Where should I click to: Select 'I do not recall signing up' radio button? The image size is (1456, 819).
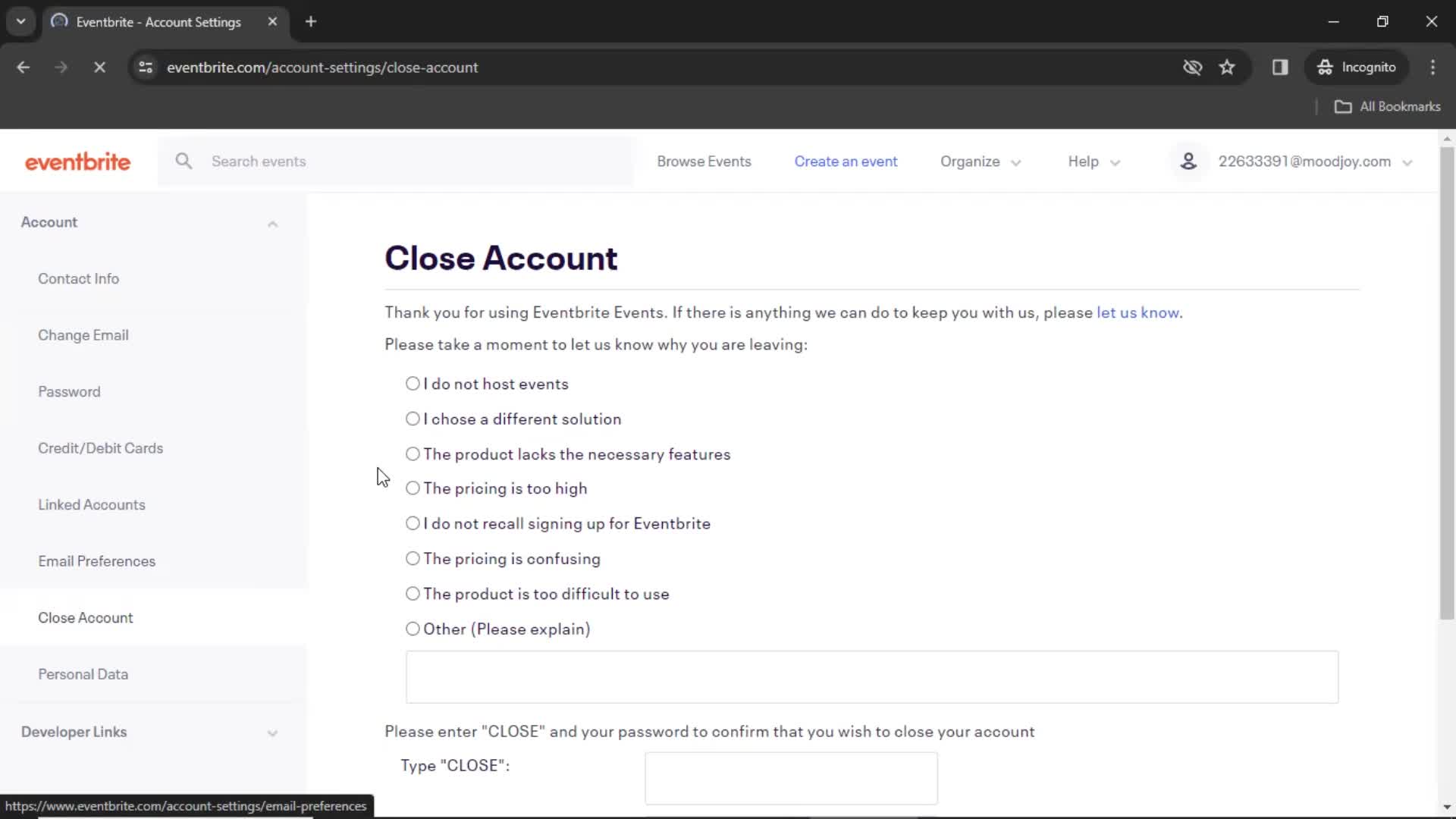[412, 523]
